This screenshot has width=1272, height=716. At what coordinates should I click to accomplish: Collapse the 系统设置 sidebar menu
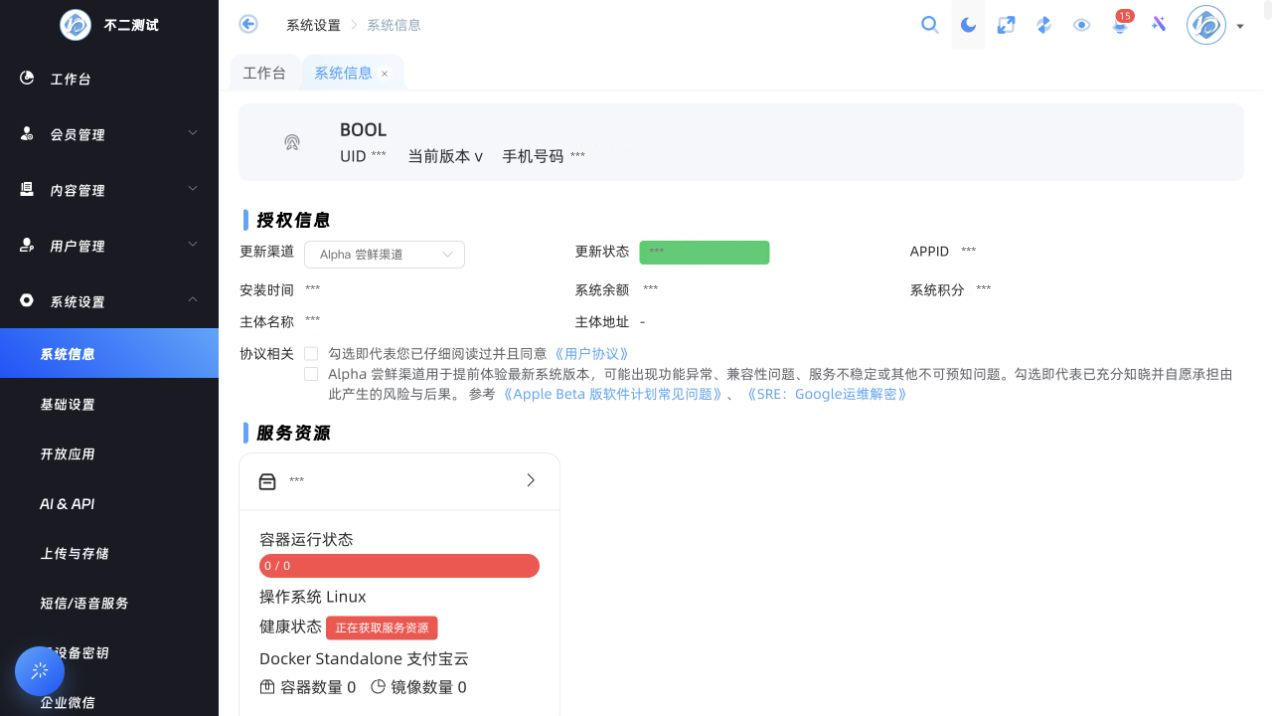(109, 301)
